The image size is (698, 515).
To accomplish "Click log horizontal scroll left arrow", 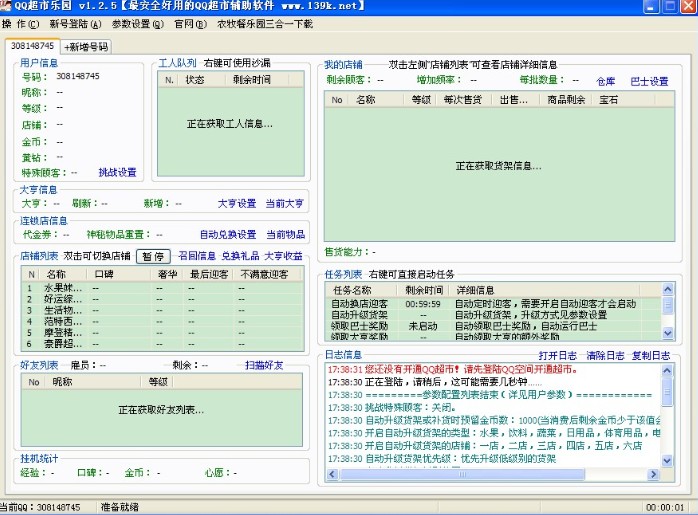I will coord(332,474).
